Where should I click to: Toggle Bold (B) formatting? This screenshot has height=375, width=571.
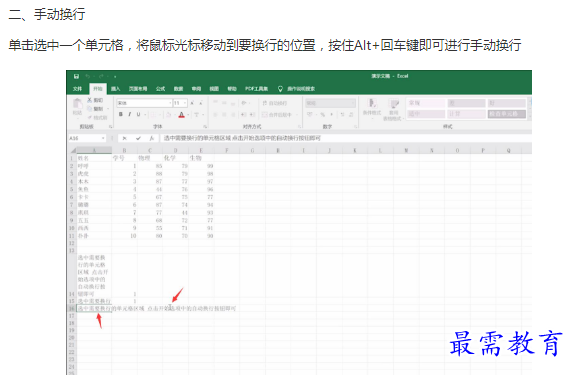click(121, 115)
